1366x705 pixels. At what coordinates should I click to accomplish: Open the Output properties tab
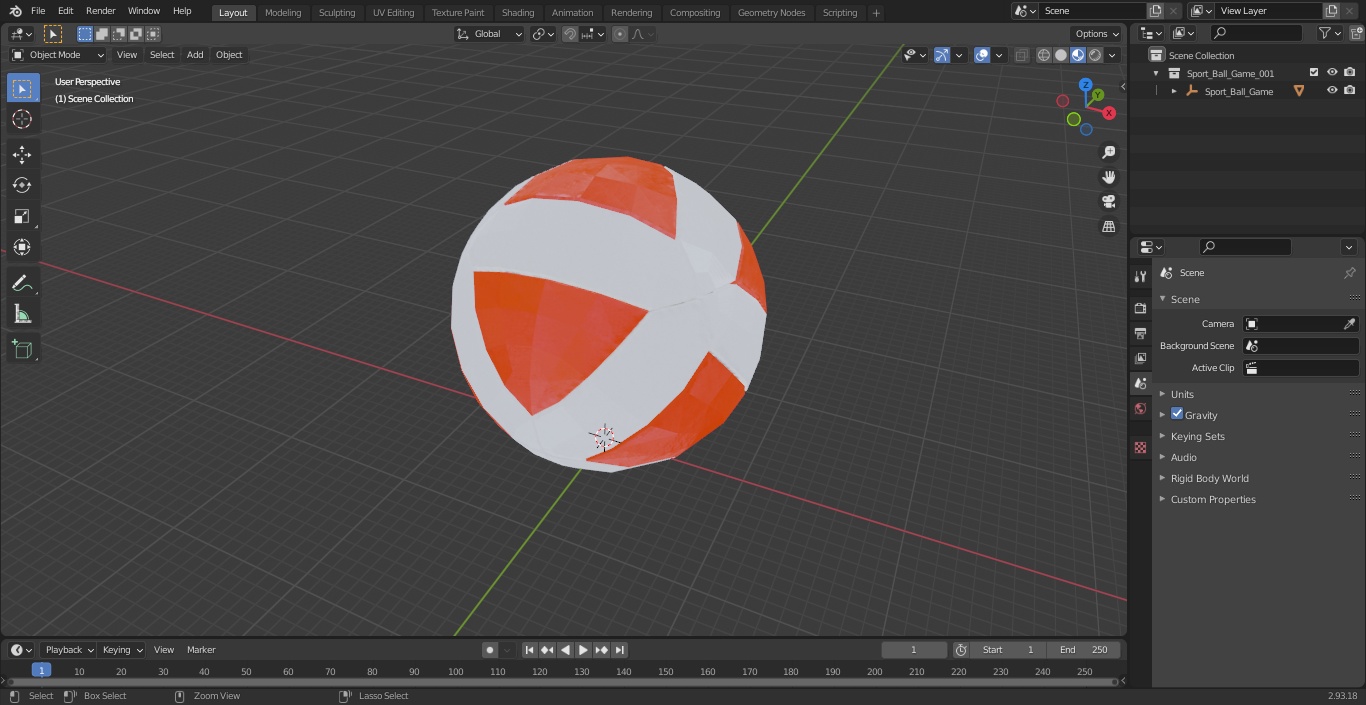click(1140, 333)
